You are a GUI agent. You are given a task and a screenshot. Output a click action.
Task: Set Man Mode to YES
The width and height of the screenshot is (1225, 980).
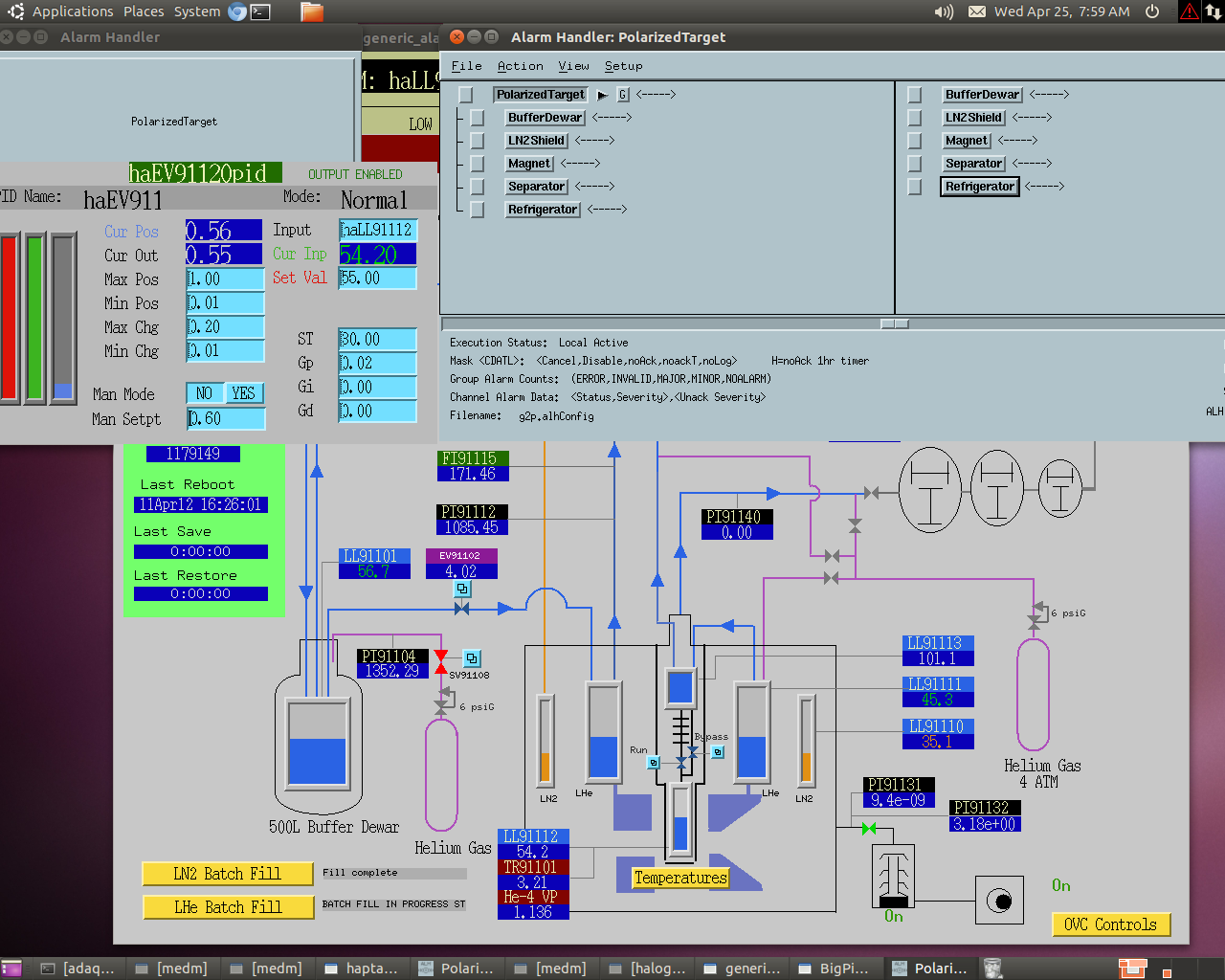pyautogui.click(x=244, y=393)
